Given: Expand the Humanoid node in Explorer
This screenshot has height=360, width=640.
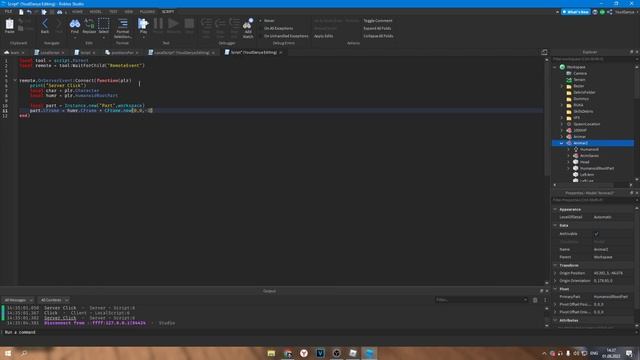Looking at the screenshot, I should [x=569, y=149].
